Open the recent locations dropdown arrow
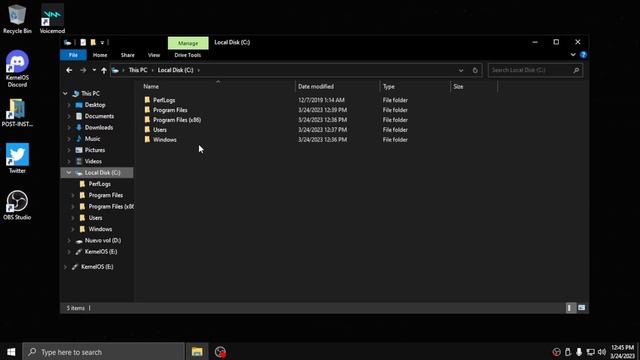640x360 pixels. click(x=94, y=70)
